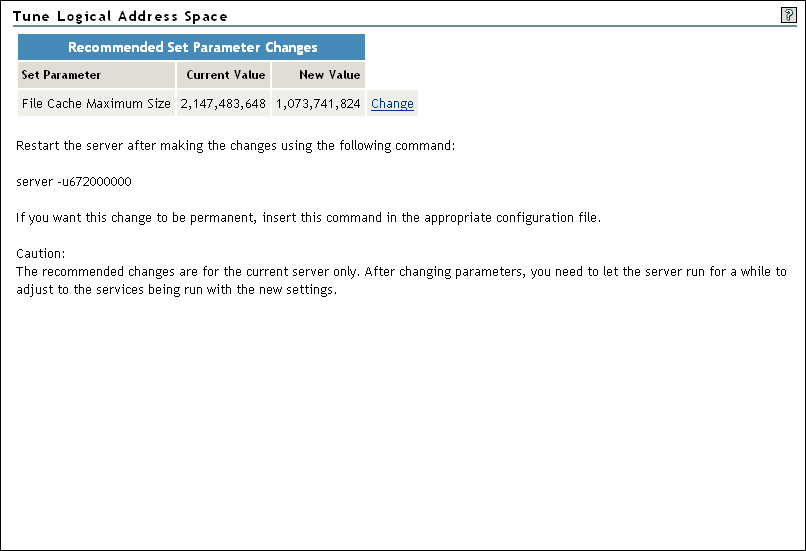Click the 'Restart the server after making' sentence
The image size is (806, 551).
click(x=235, y=146)
